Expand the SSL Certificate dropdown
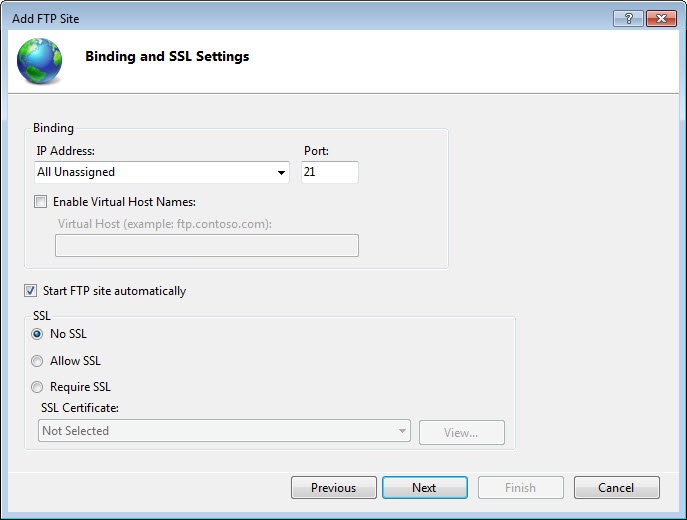Screen dimensions: 687x520 pos(402,432)
